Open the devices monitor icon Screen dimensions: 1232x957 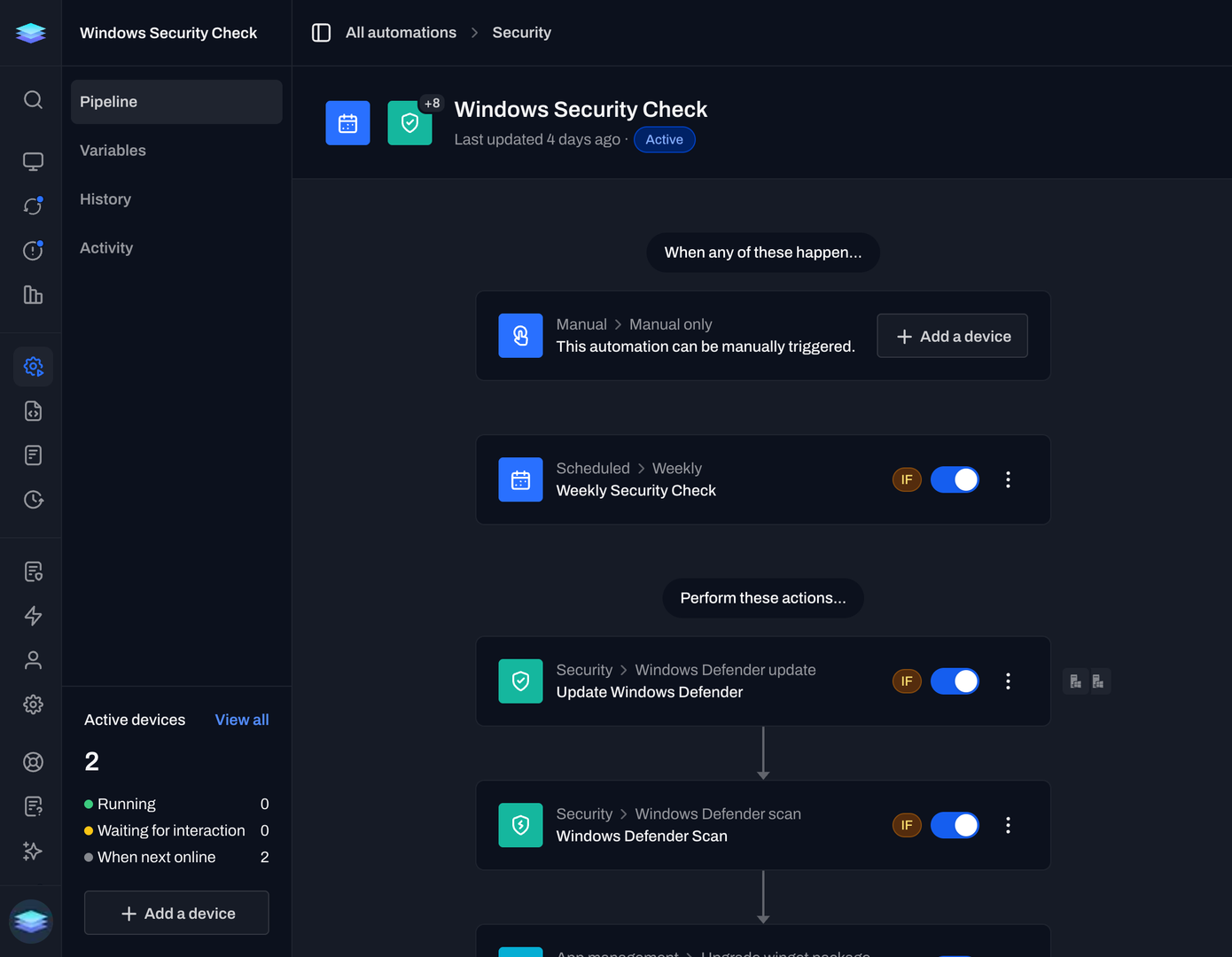click(33, 161)
